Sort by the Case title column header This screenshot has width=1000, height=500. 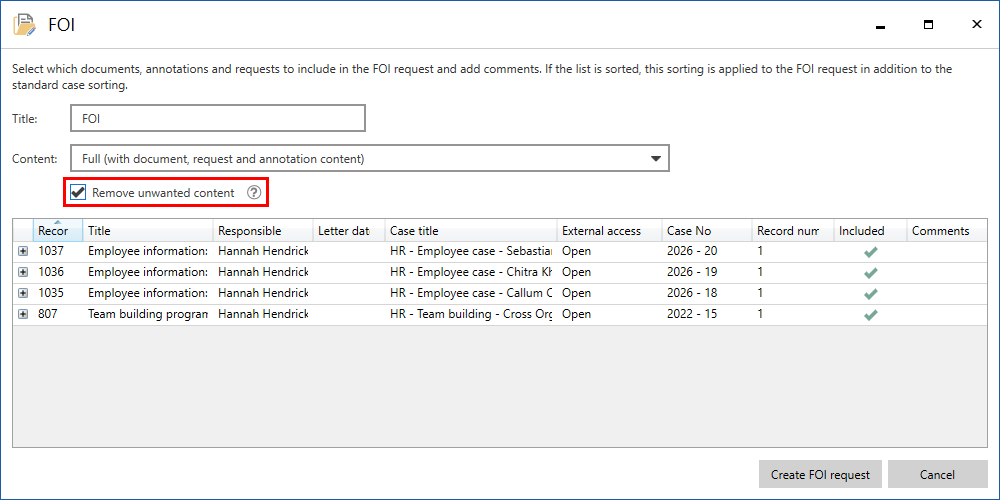pos(470,231)
